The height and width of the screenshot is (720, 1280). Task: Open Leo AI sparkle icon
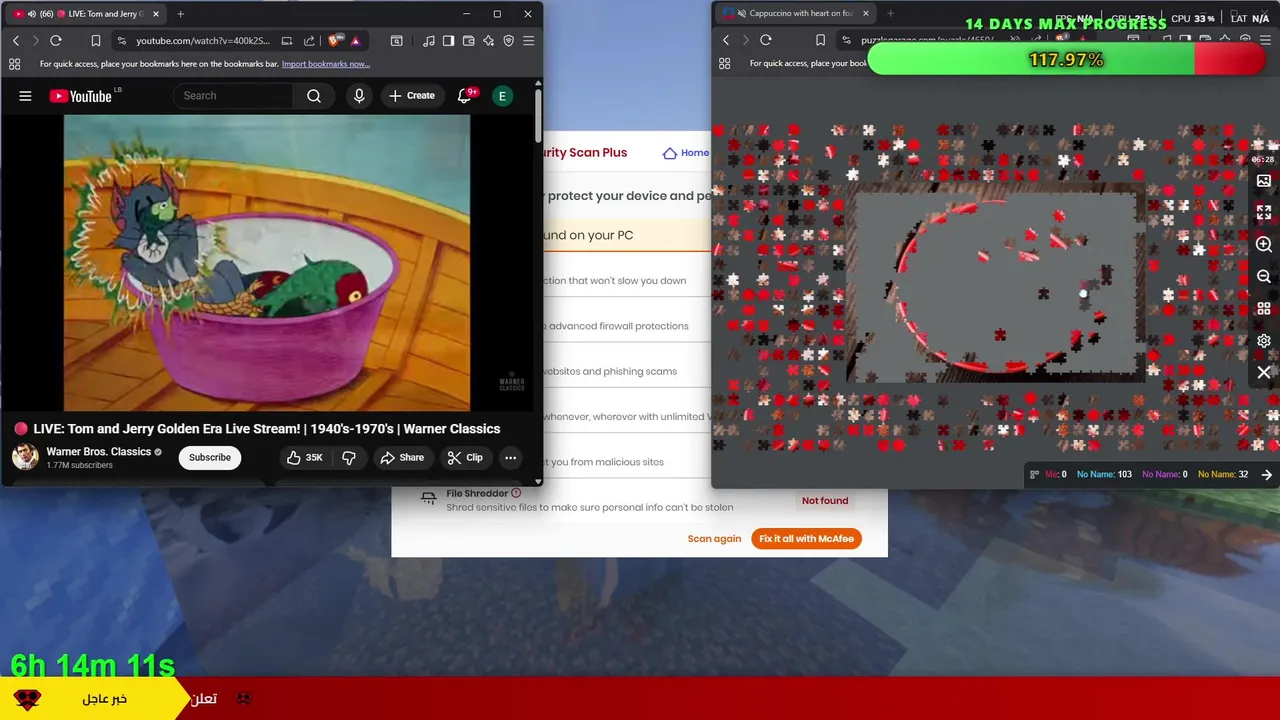click(488, 41)
